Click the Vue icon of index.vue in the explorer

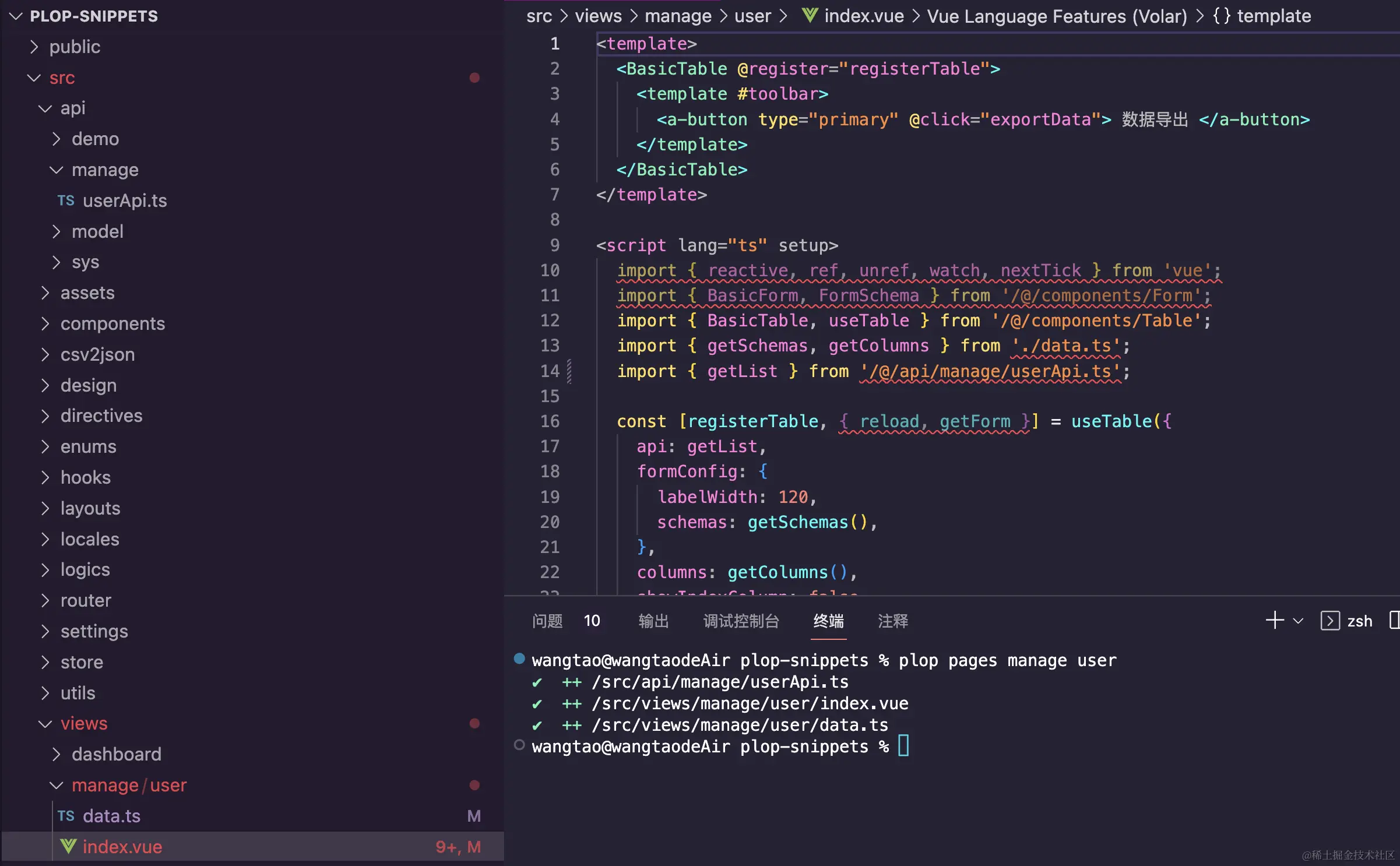(68, 846)
